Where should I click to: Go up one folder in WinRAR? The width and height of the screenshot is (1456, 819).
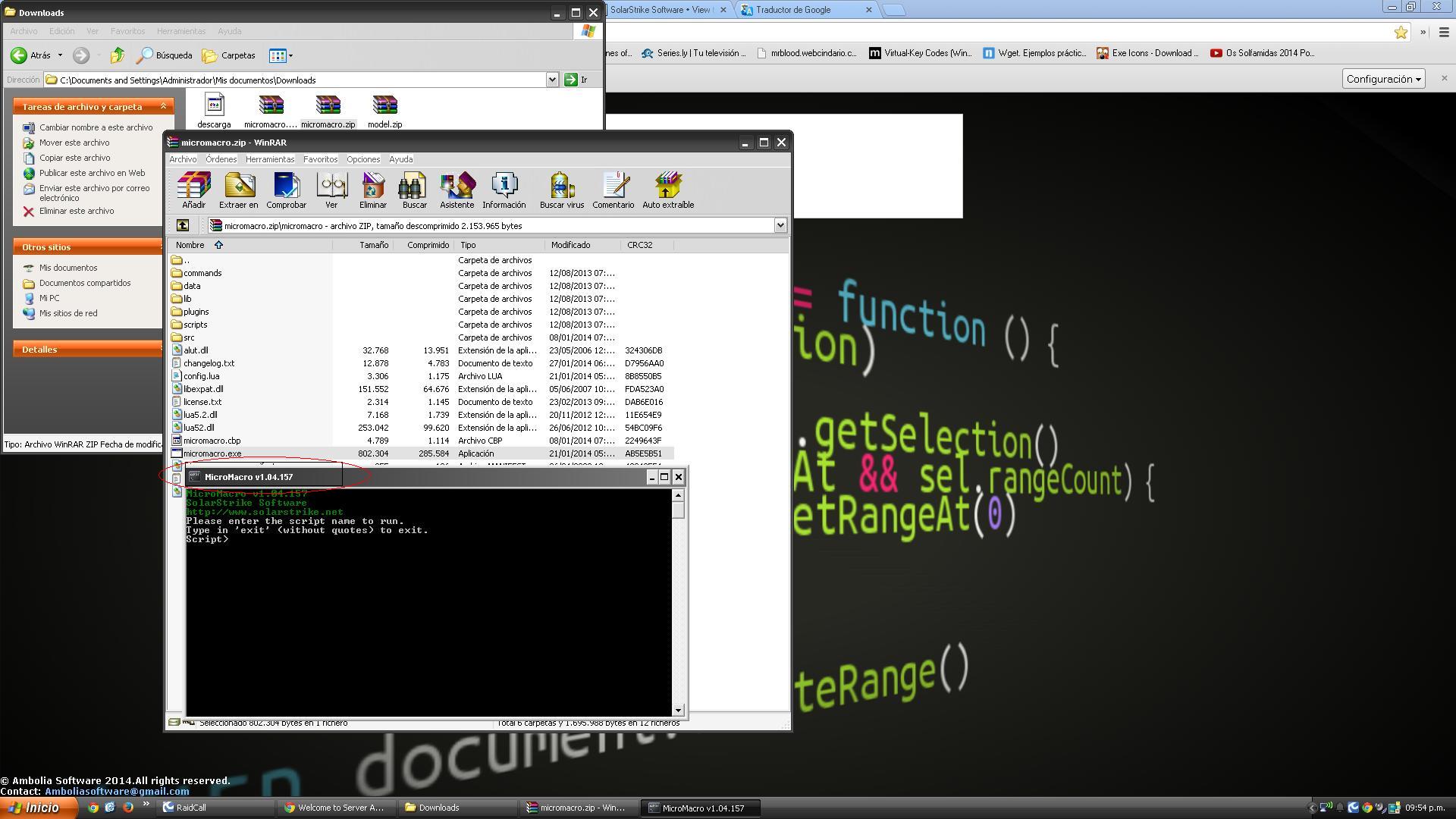coord(183,225)
